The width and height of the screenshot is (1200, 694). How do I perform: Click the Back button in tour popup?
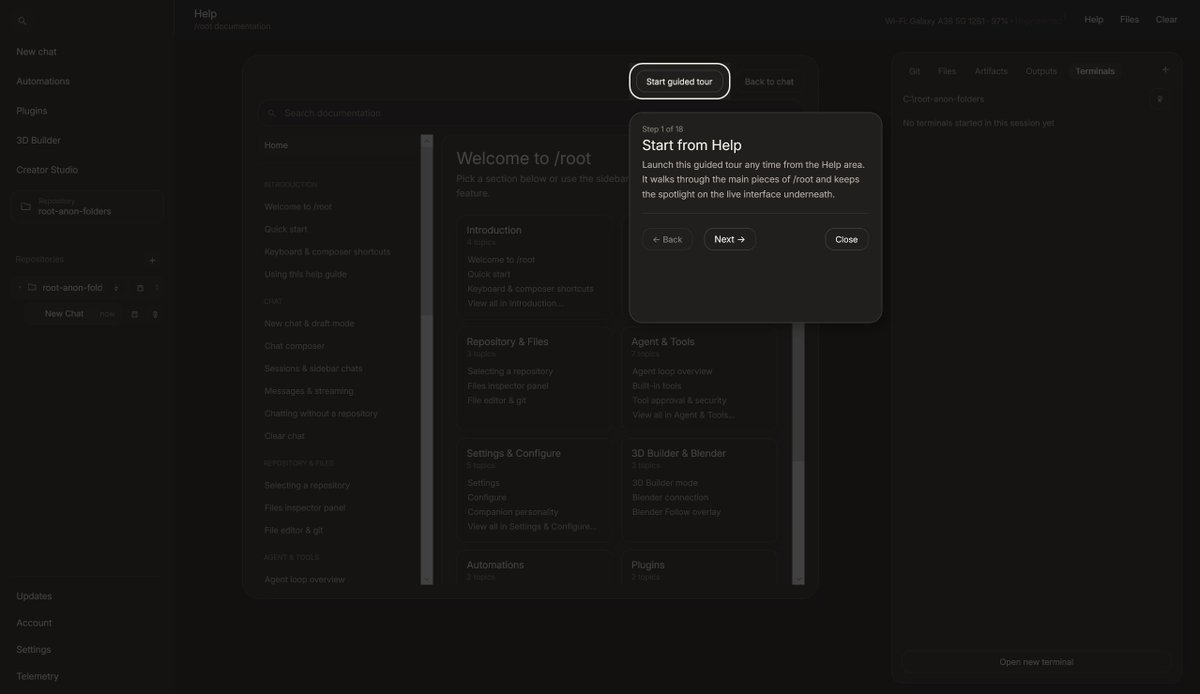667,239
